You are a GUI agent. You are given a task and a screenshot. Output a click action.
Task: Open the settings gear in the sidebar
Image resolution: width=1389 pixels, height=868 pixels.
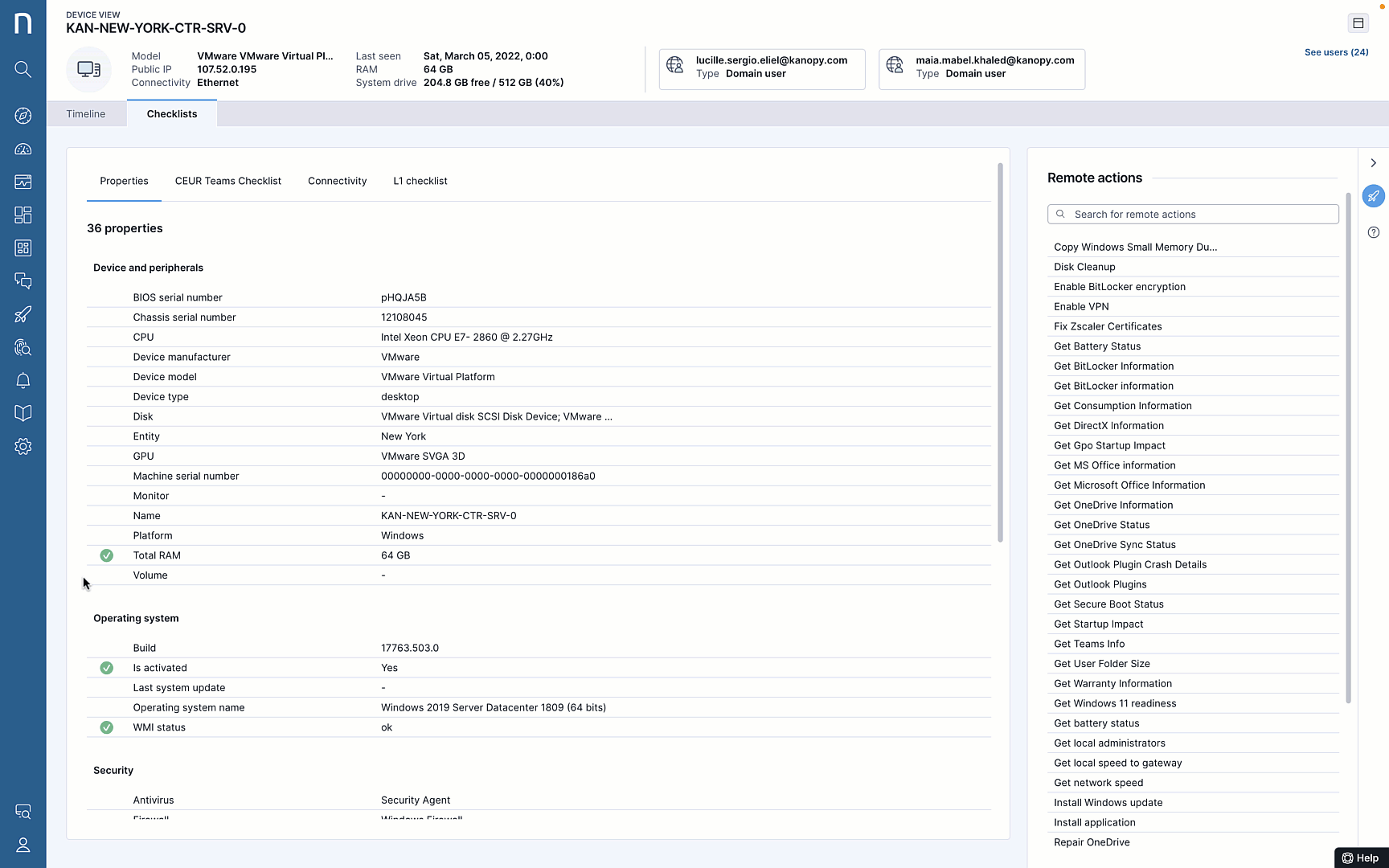(x=23, y=446)
